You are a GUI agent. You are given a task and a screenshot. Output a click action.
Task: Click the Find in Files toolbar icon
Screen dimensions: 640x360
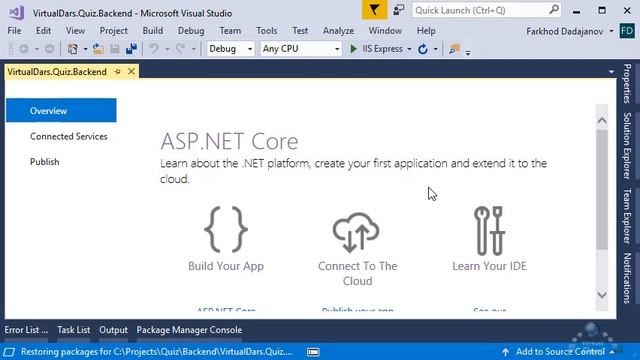tap(454, 49)
